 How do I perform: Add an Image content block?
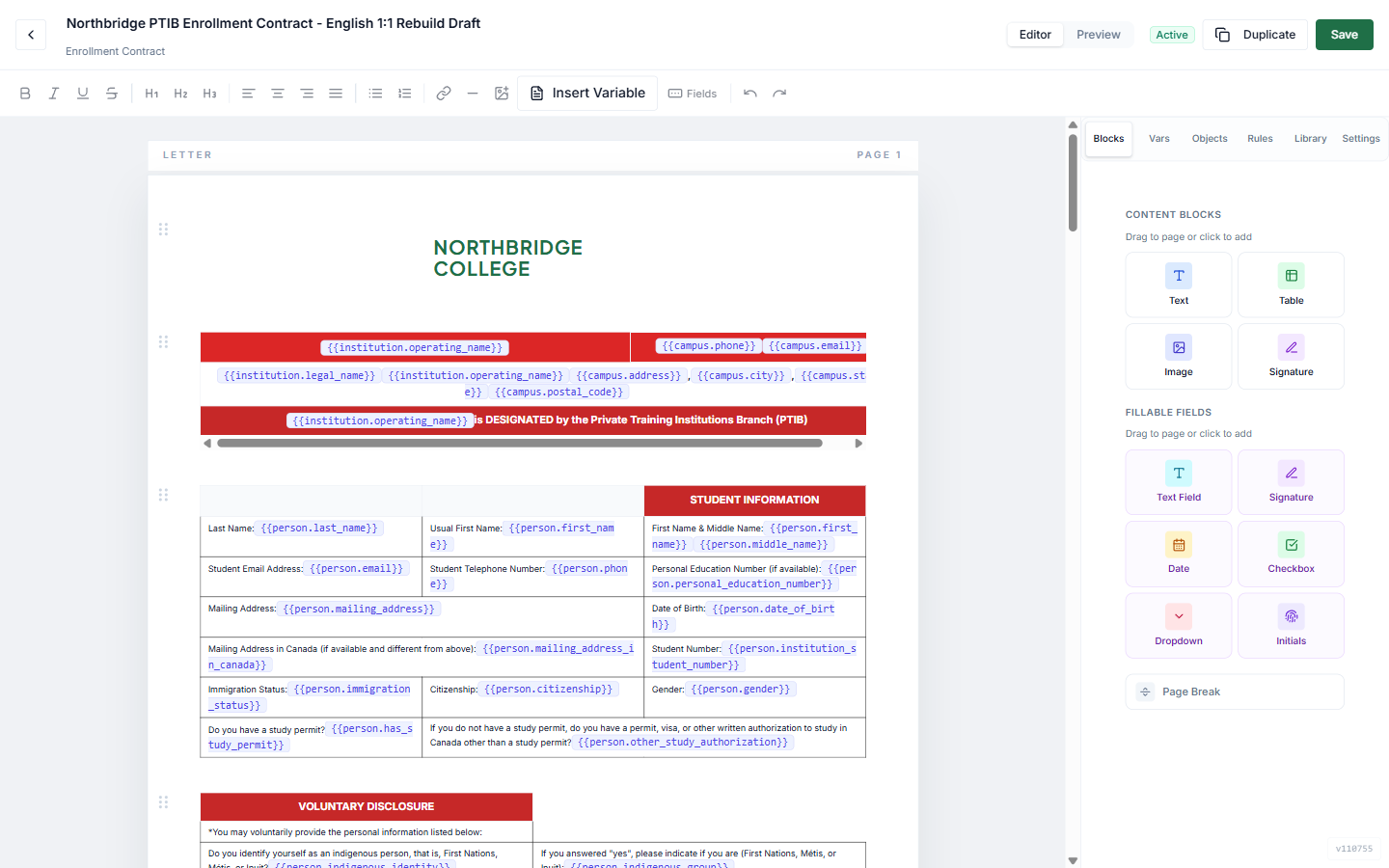tap(1179, 356)
